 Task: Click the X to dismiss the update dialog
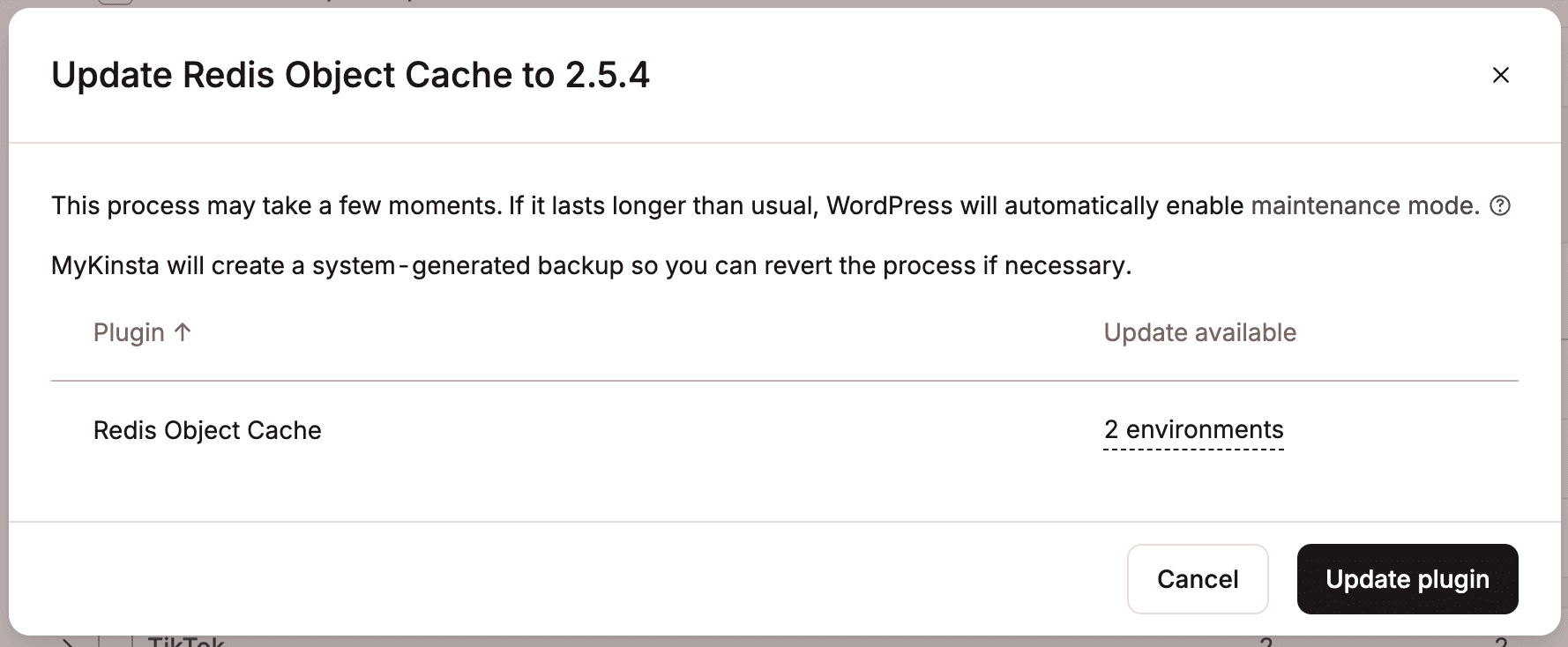(1500, 75)
